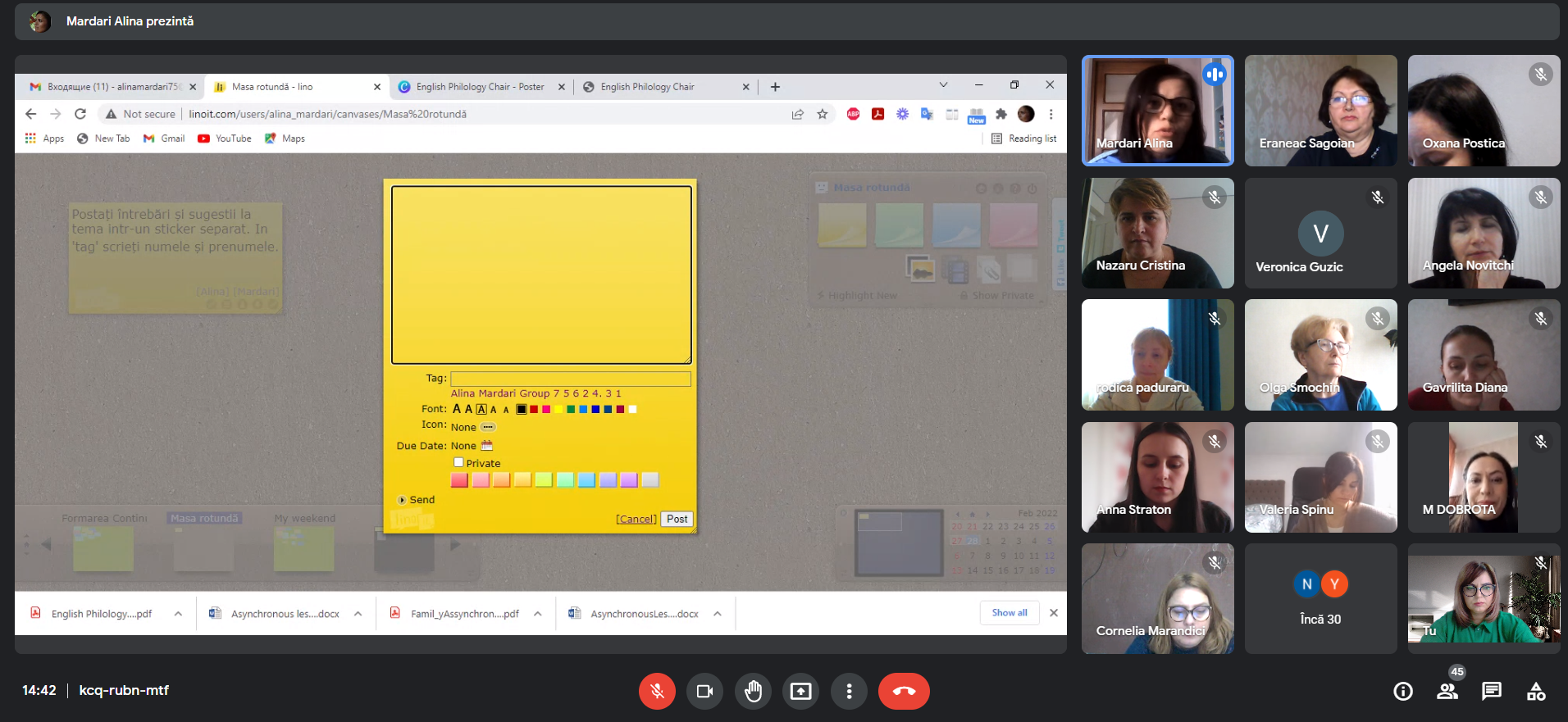1568x722 pixels.
Task: Click the Tag input field
Action: tap(570, 379)
